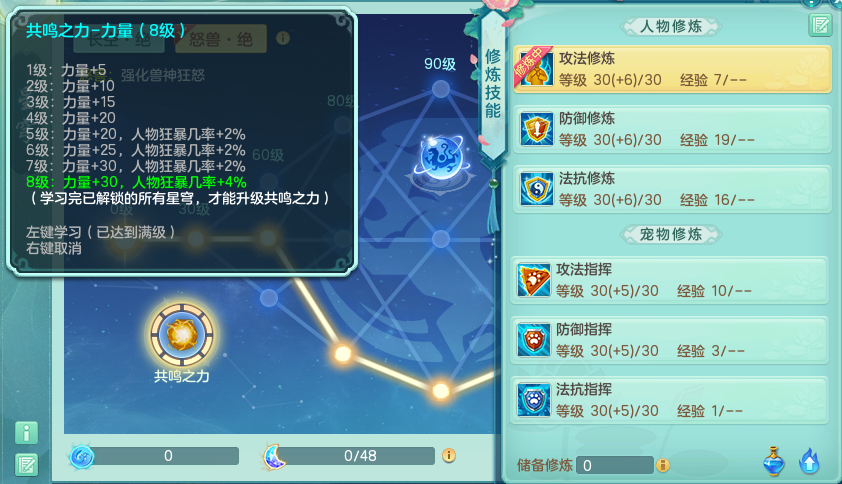The width and height of the screenshot is (842, 484).
Task: Switch to the 修炼技能 vertical tab
Action: tap(493, 84)
